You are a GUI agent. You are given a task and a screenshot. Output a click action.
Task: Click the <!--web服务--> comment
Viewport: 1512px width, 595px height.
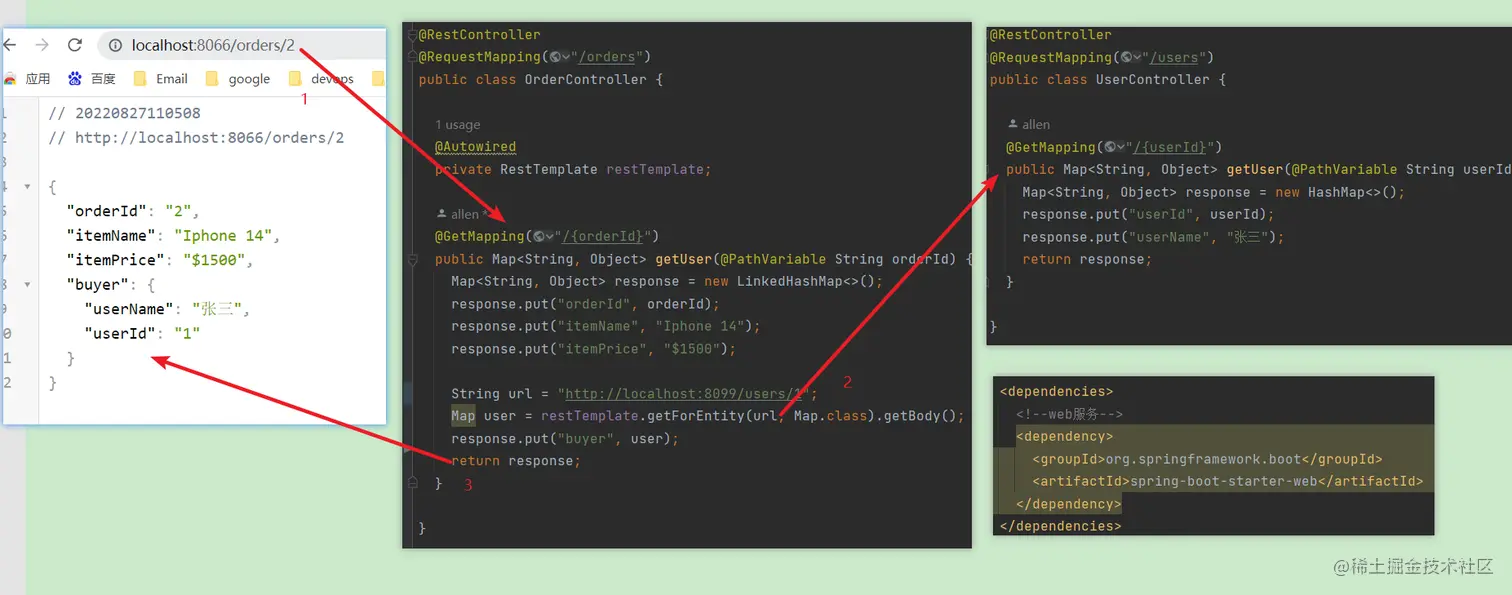(1070, 415)
